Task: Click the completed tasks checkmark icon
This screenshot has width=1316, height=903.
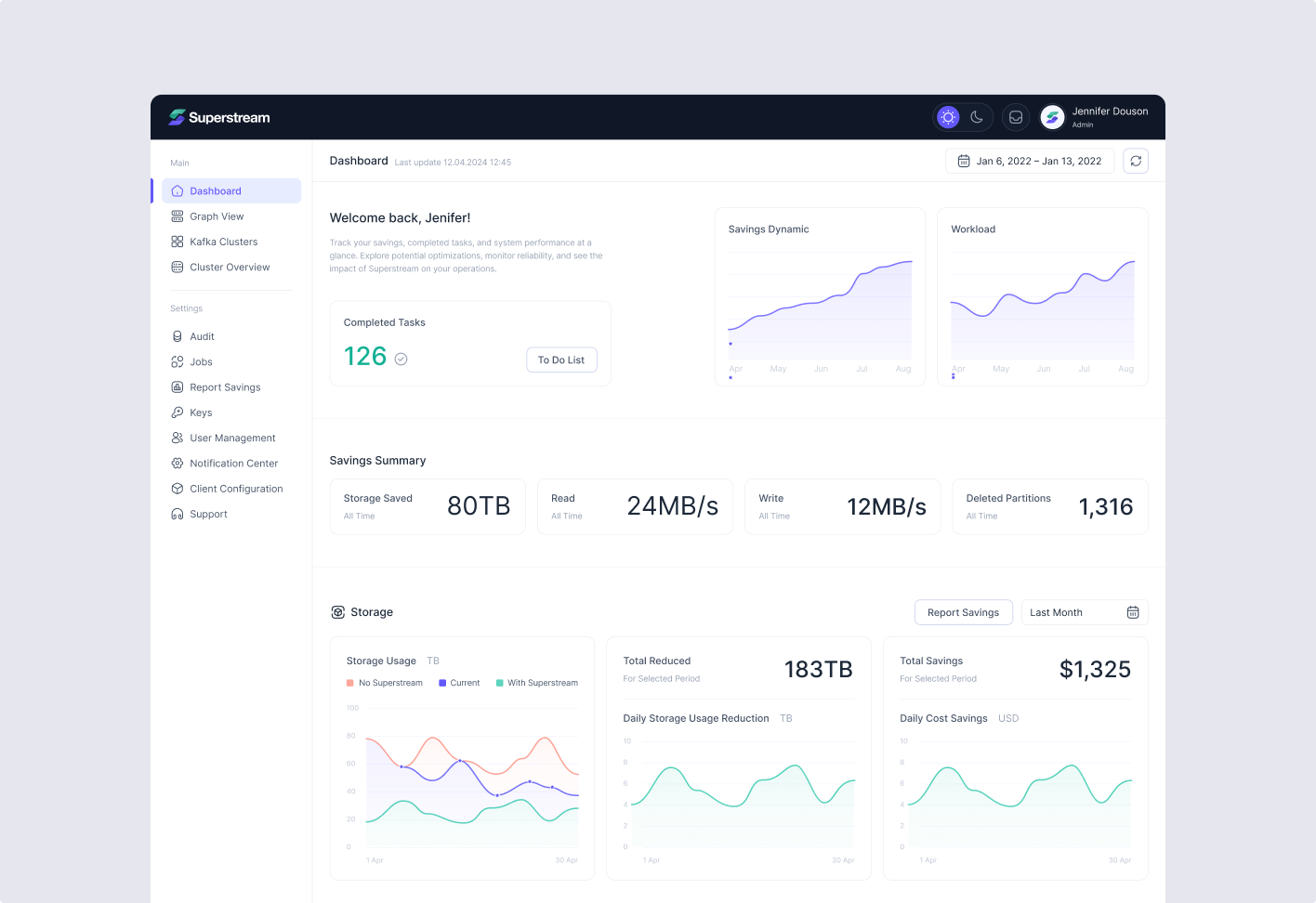Action: (401, 359)
